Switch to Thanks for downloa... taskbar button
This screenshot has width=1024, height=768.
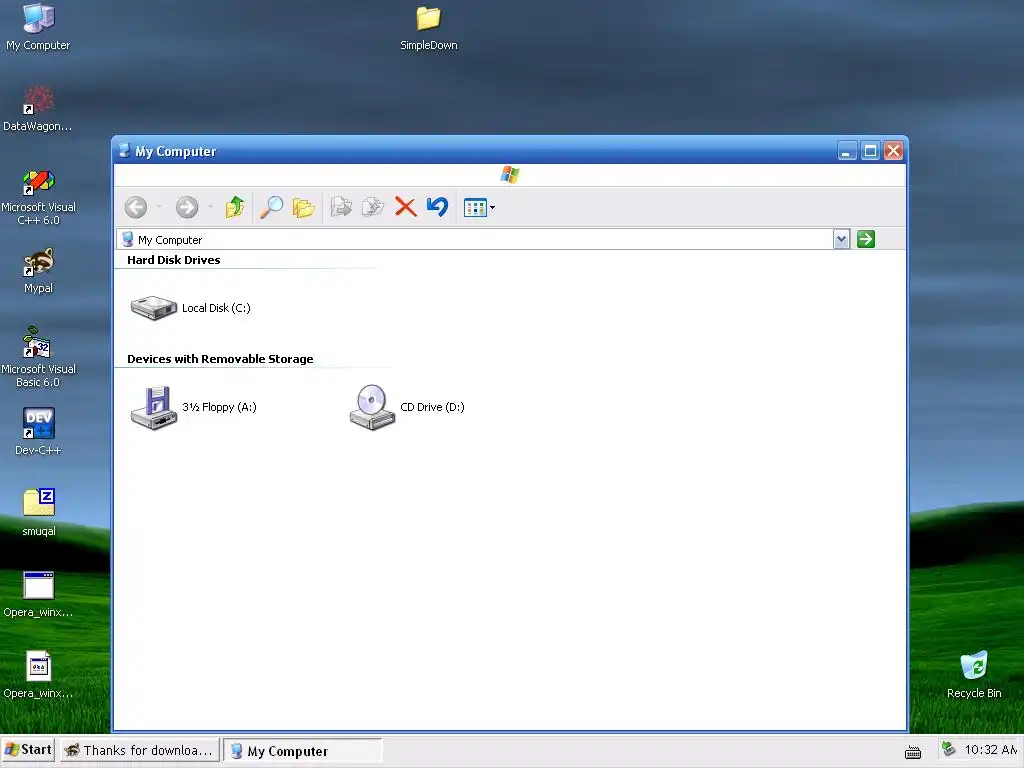point(139,750)
